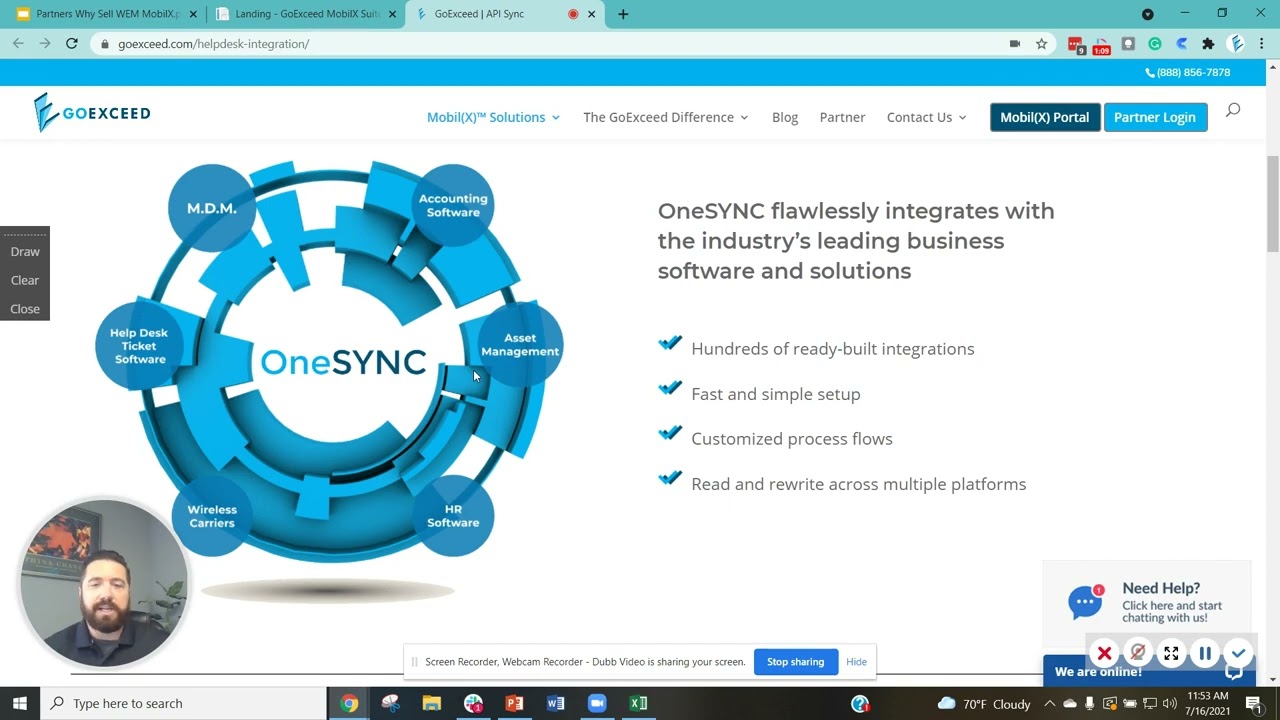Open the site search magnifier icon
This screenshot has height=720, width=1280.
click(x=1233, y=110)
